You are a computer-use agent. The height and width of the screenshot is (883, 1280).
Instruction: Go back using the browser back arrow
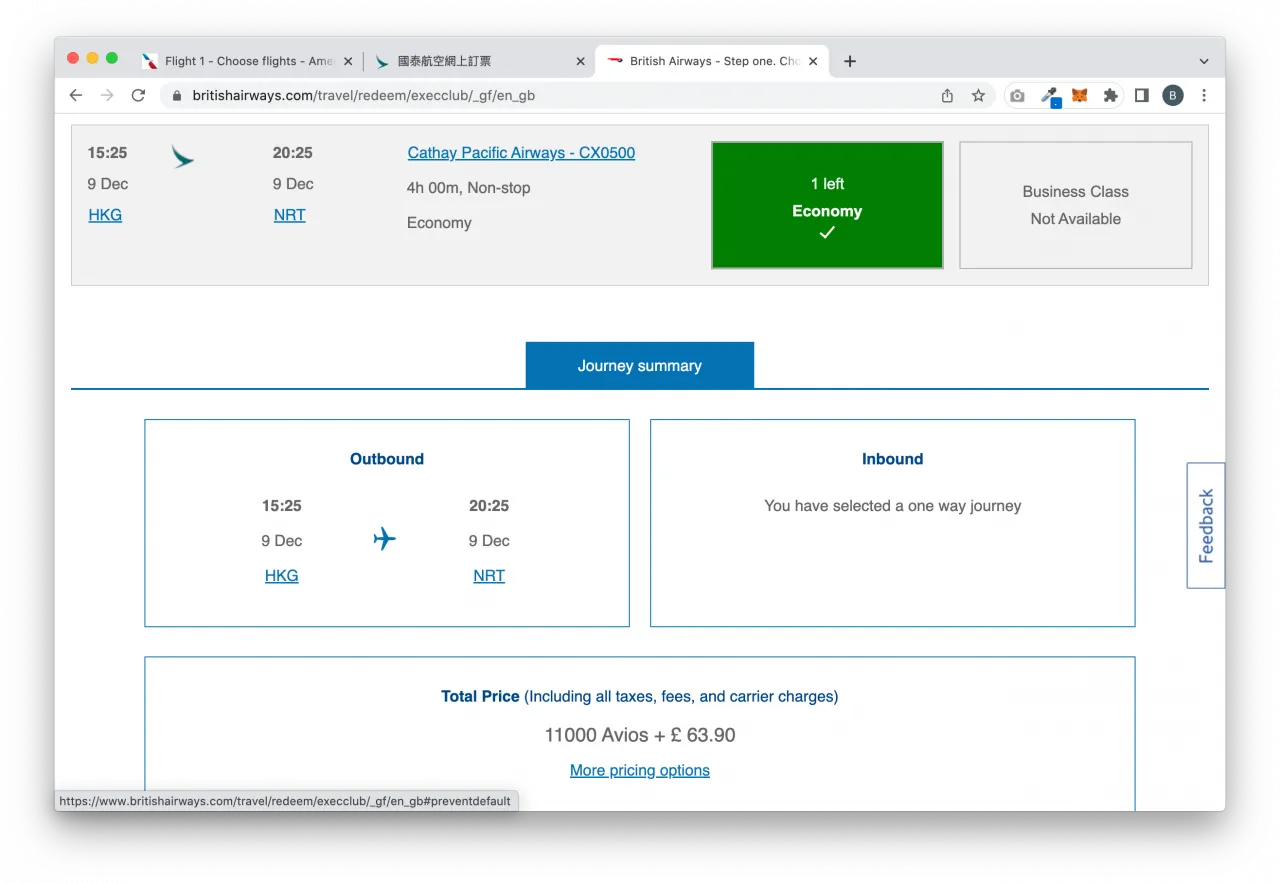pos(76,95)
